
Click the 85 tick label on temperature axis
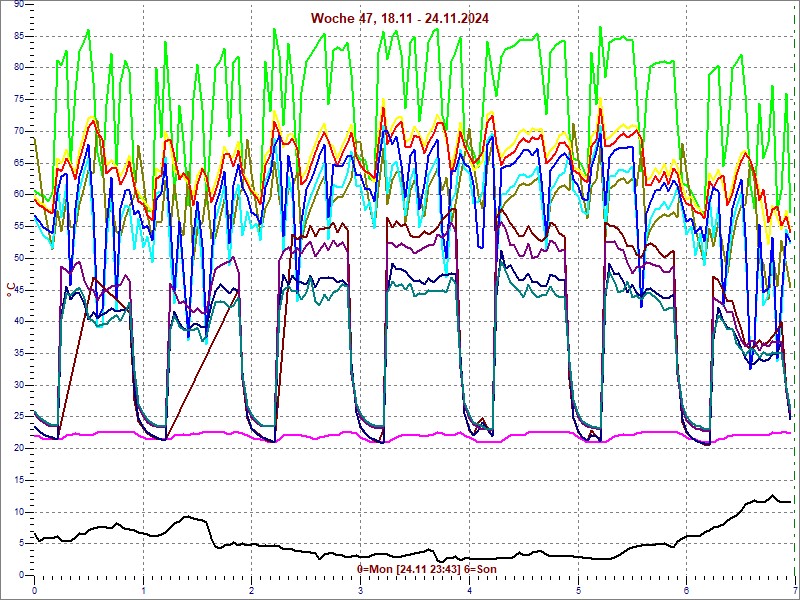(18, 36)
